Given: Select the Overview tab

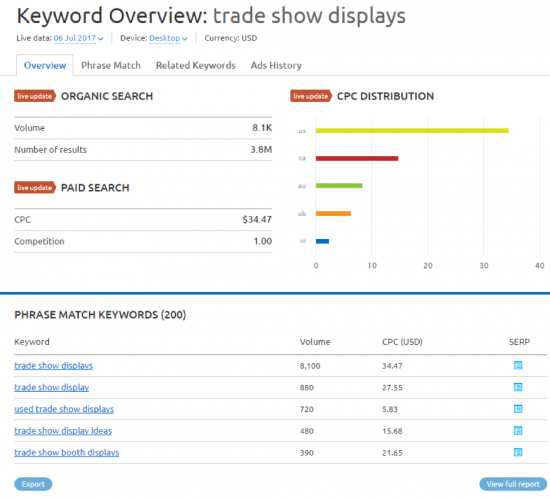Looking at the screenshot, I should [x=45, y=65].
